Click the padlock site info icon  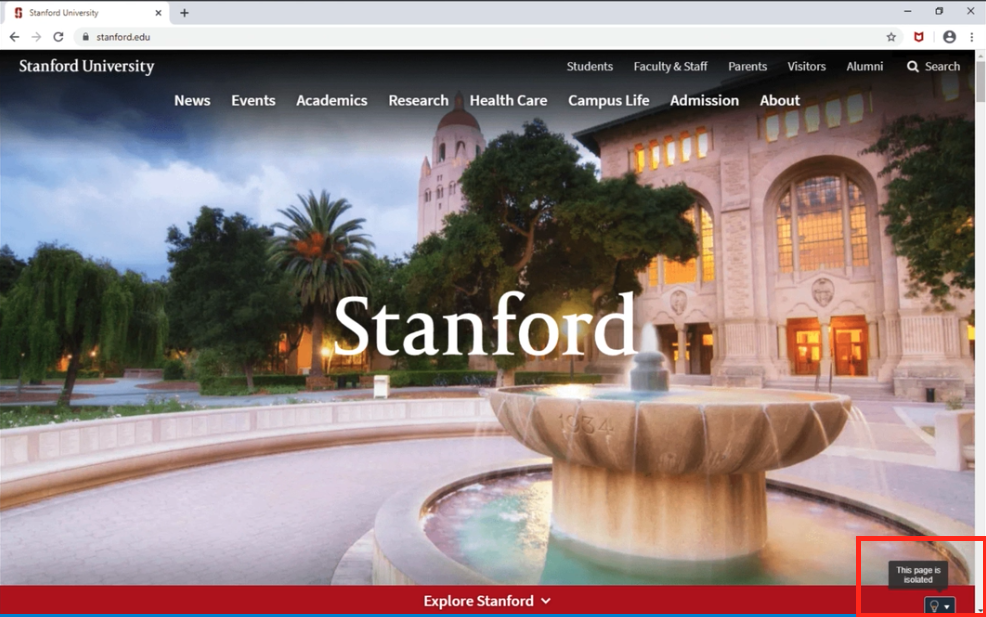click(85, 37)
